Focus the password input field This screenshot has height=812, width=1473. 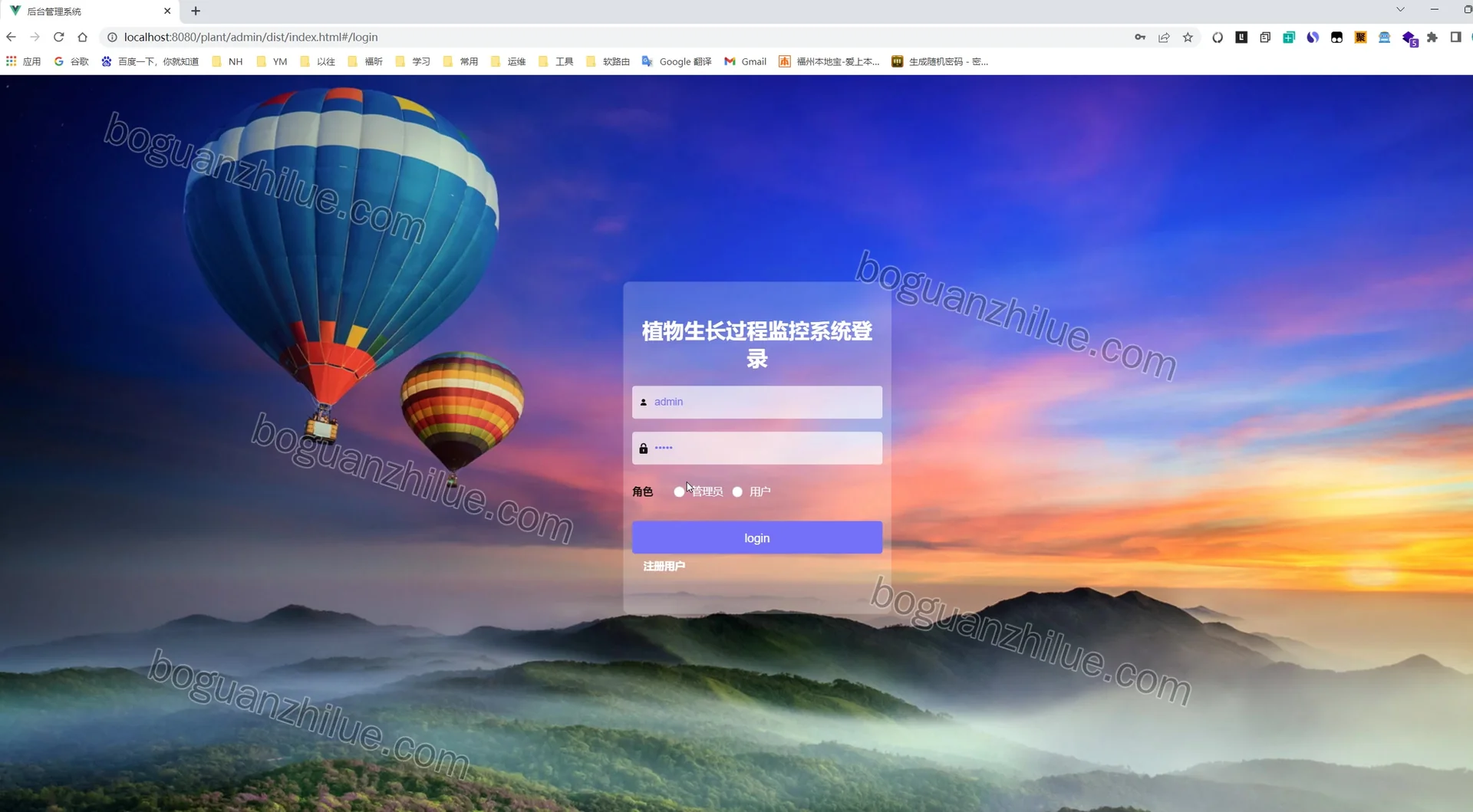point(756,448)
